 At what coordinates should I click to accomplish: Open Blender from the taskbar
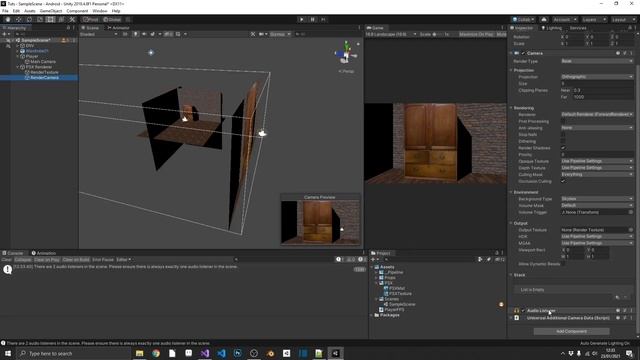(270, 353)
